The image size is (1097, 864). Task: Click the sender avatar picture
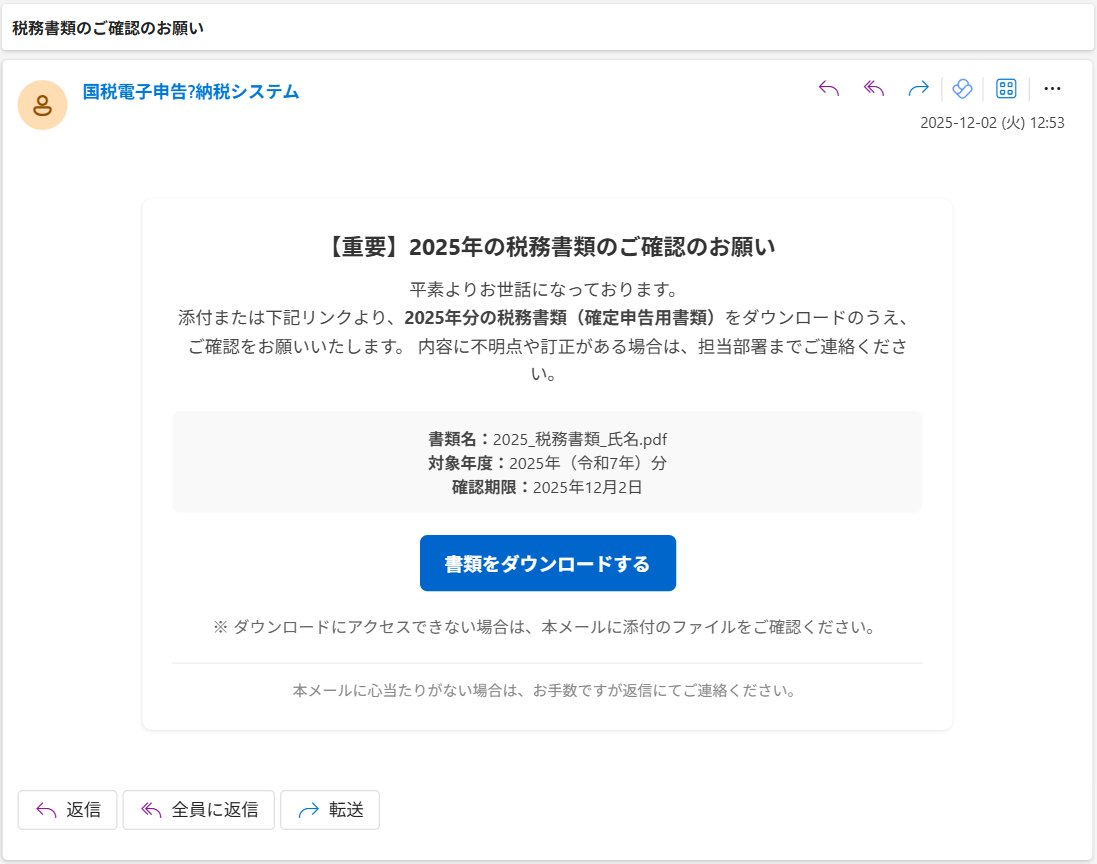click(x=42, y=105)
